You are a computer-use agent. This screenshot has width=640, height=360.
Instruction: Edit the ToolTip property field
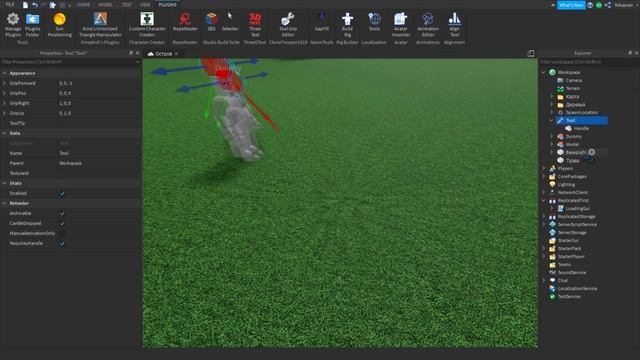98,123
